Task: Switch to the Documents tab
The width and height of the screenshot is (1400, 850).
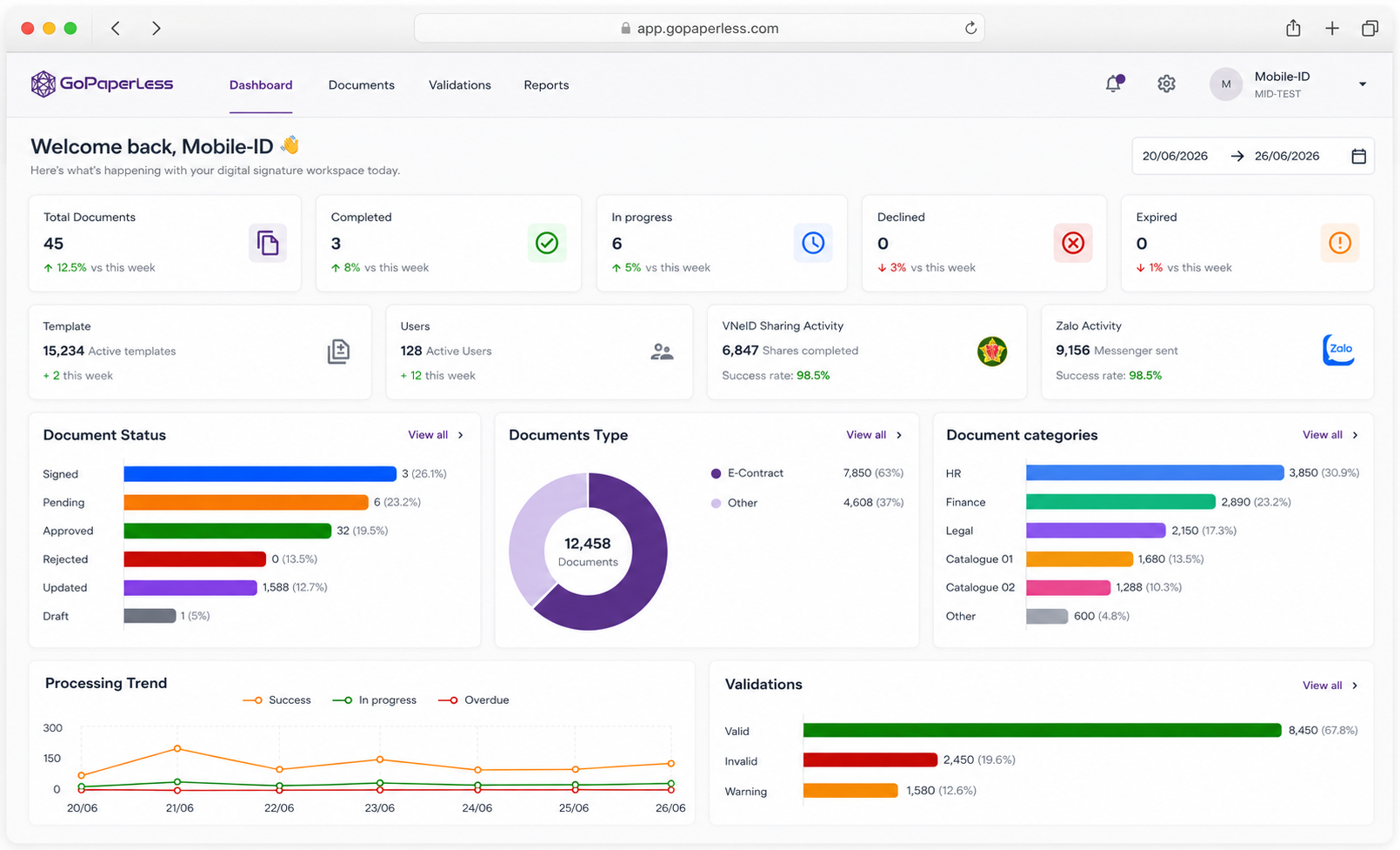Action: [362, 85]
